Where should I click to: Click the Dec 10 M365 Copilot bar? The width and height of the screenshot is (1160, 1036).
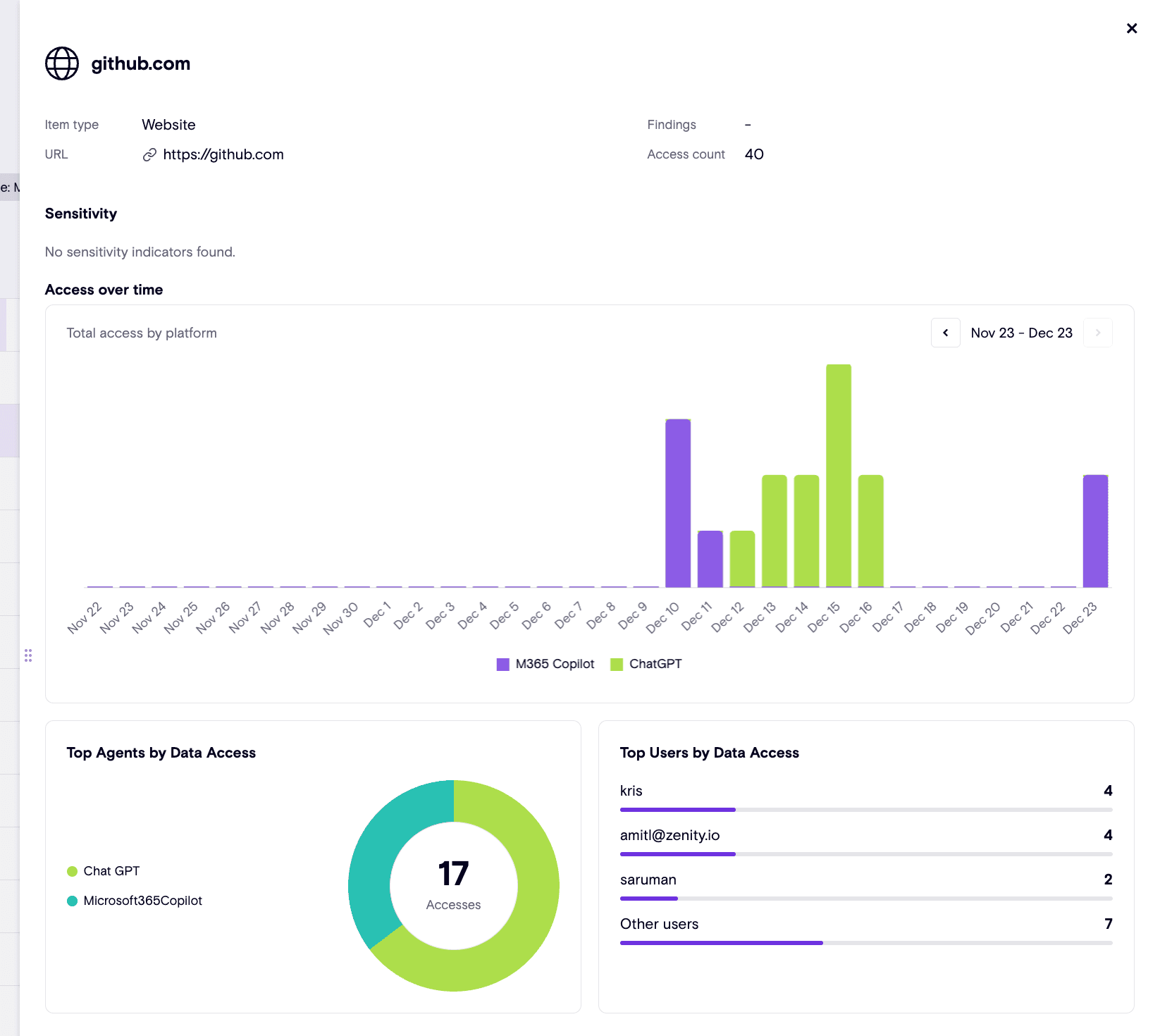678,503
